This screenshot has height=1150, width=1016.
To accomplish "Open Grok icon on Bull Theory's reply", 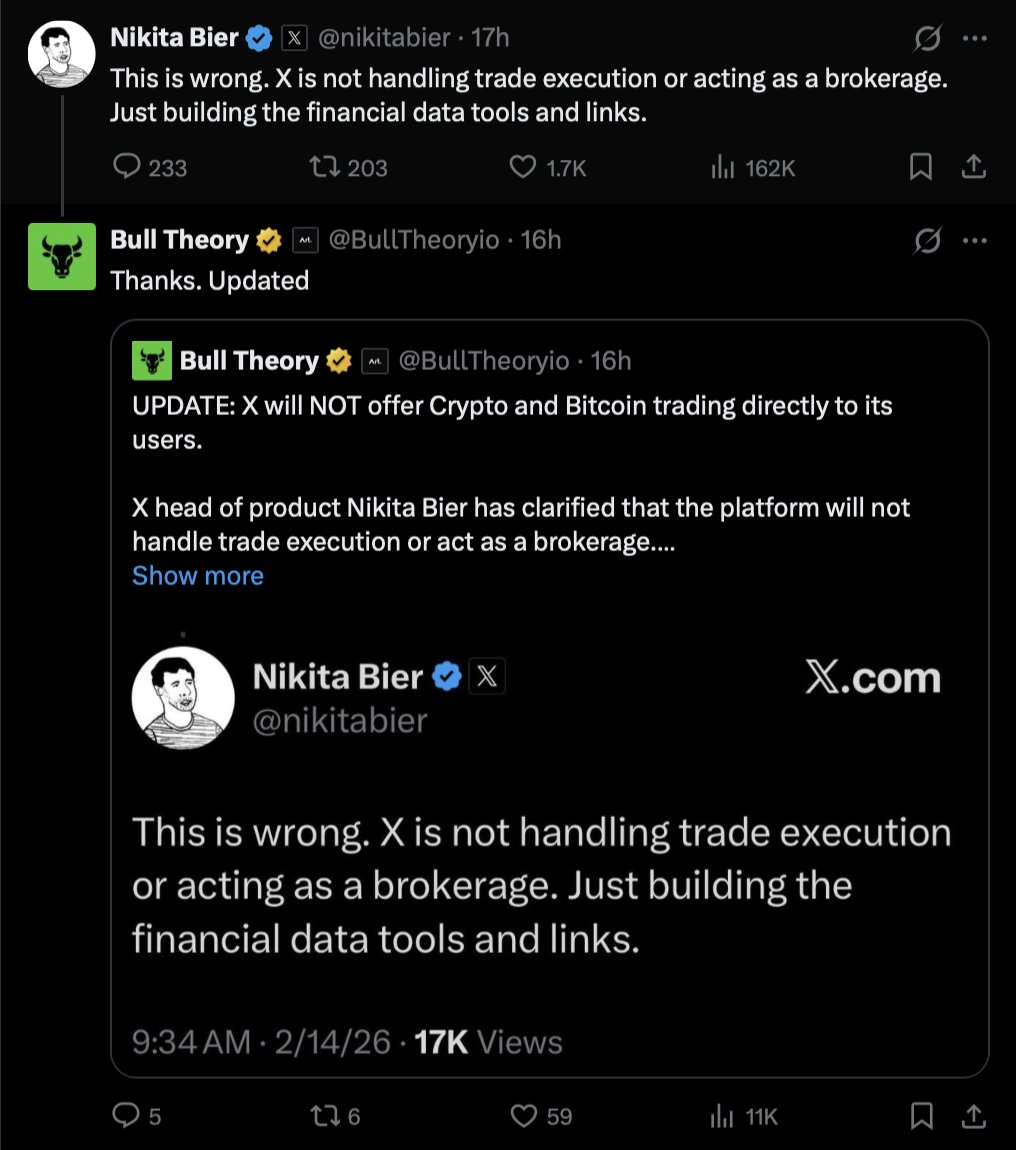I will [x=927, y=241].
